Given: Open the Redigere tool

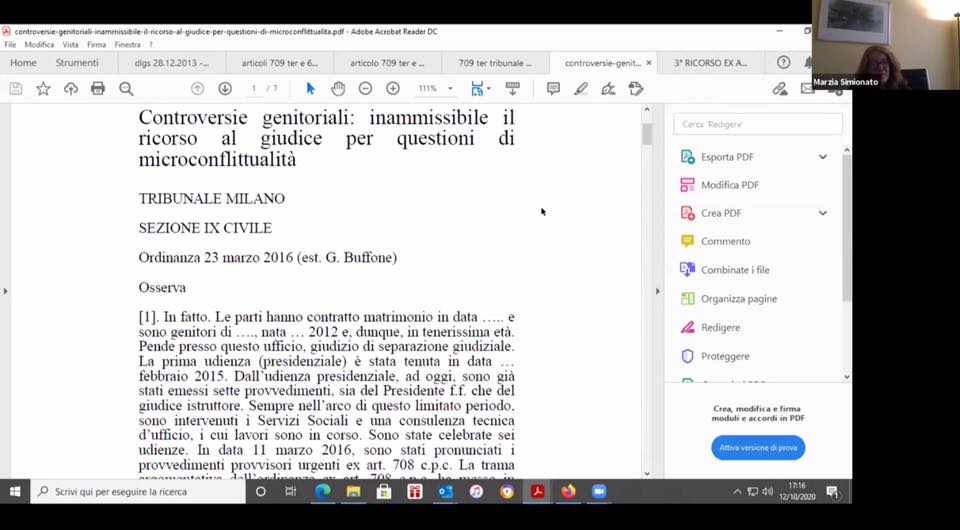Looking at the screenshot, I should (720, 327).
